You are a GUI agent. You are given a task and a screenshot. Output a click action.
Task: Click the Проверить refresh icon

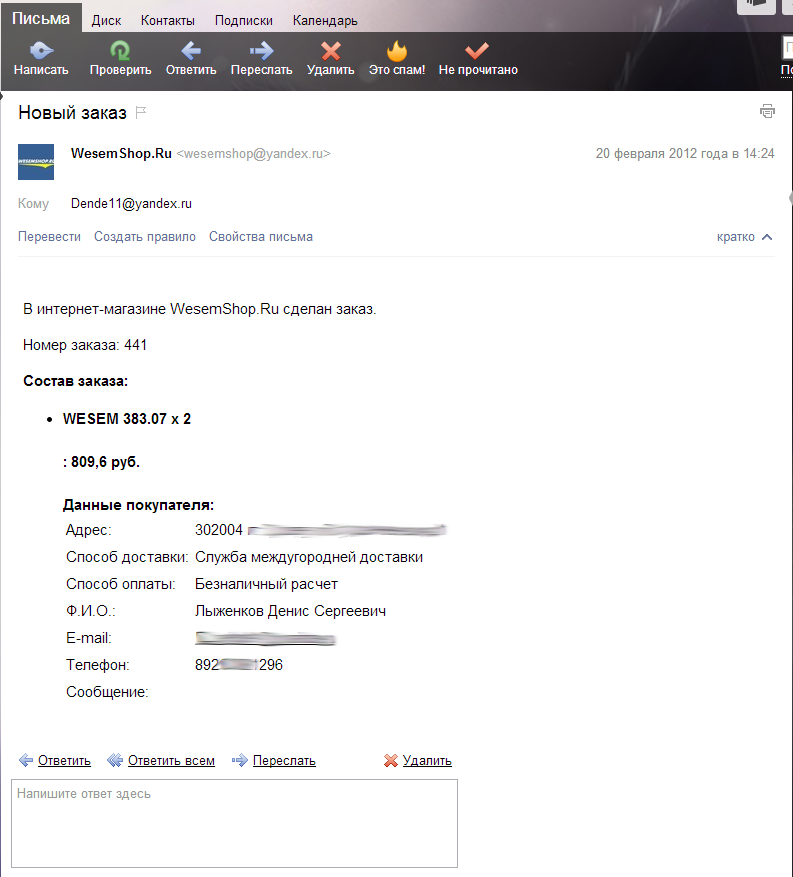pyautogui.click(x=120, y=51)
